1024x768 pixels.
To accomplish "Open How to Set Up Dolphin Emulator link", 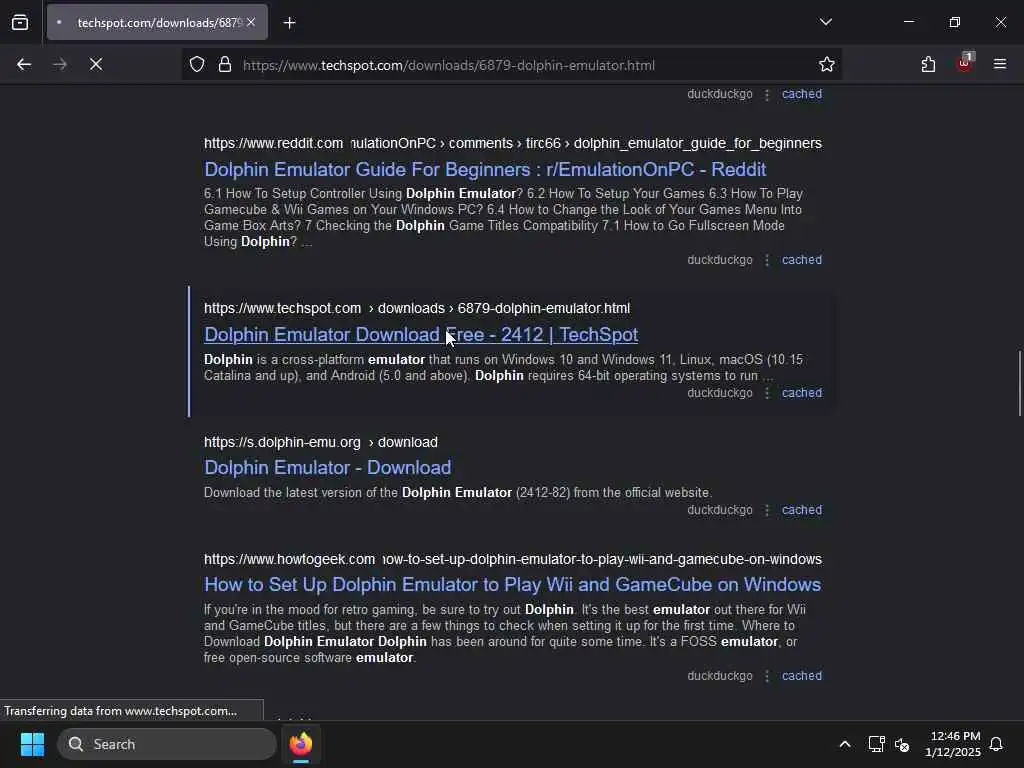I will (512, 584).
